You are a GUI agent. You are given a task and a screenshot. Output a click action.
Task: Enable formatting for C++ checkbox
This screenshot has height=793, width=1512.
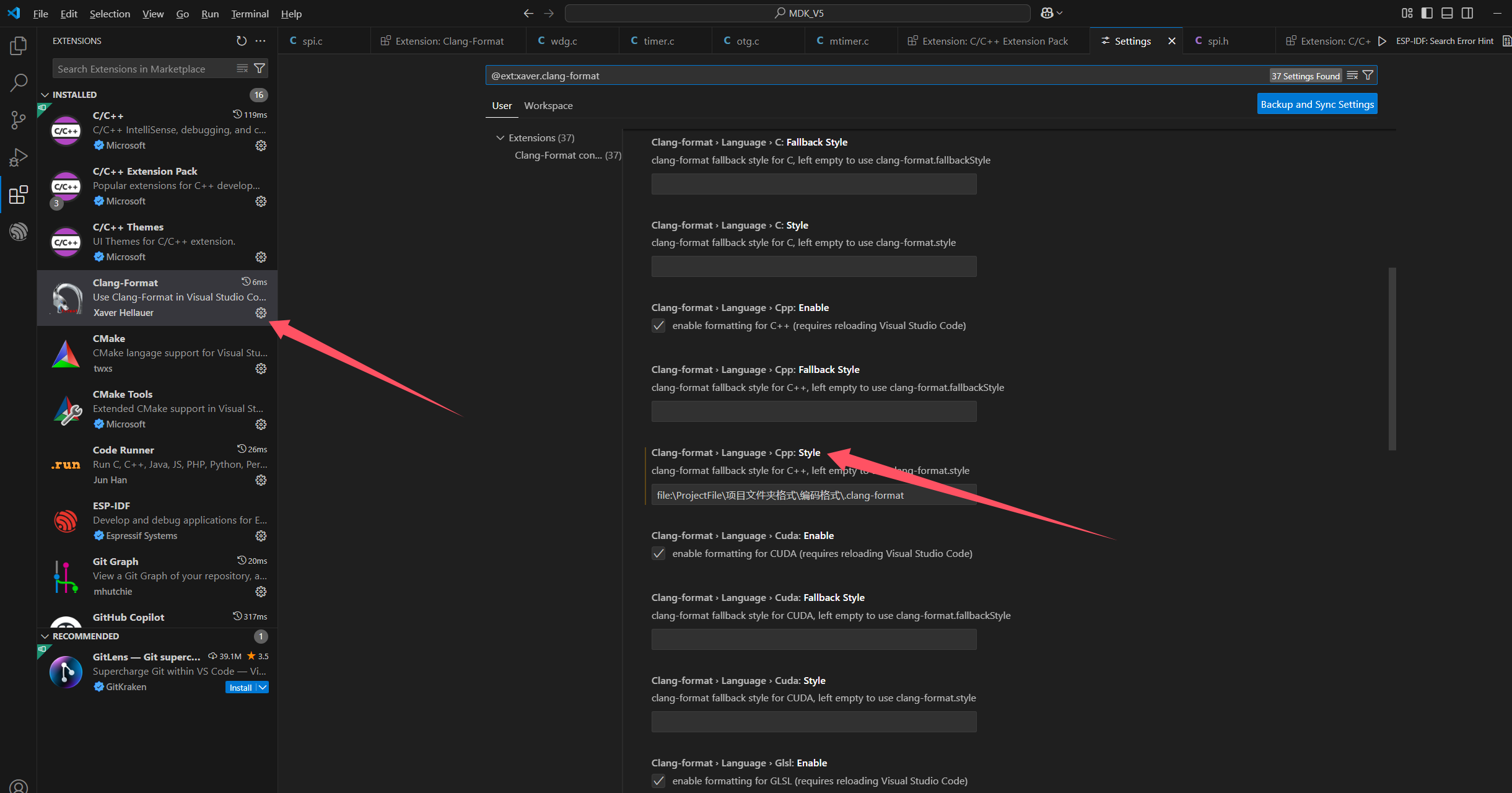[x=658, y=325]
